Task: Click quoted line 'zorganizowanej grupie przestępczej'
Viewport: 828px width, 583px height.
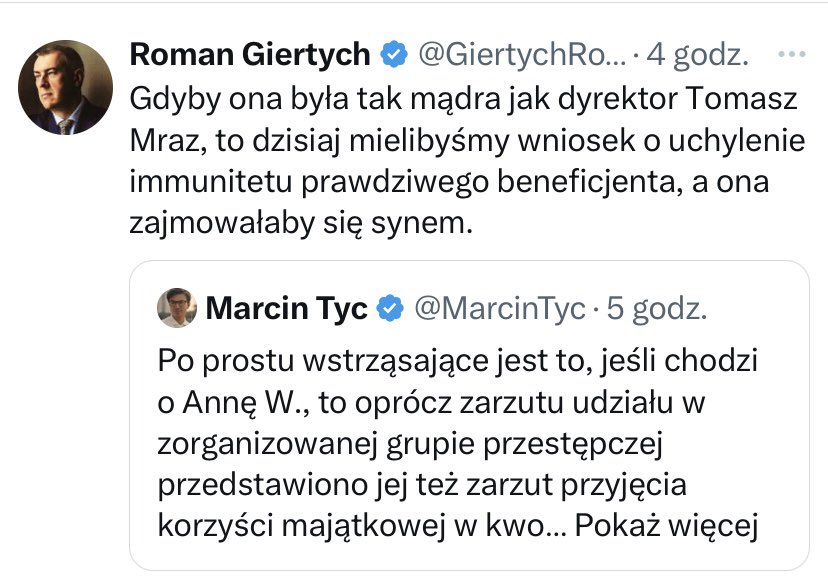Action: (x=410, y=444)
